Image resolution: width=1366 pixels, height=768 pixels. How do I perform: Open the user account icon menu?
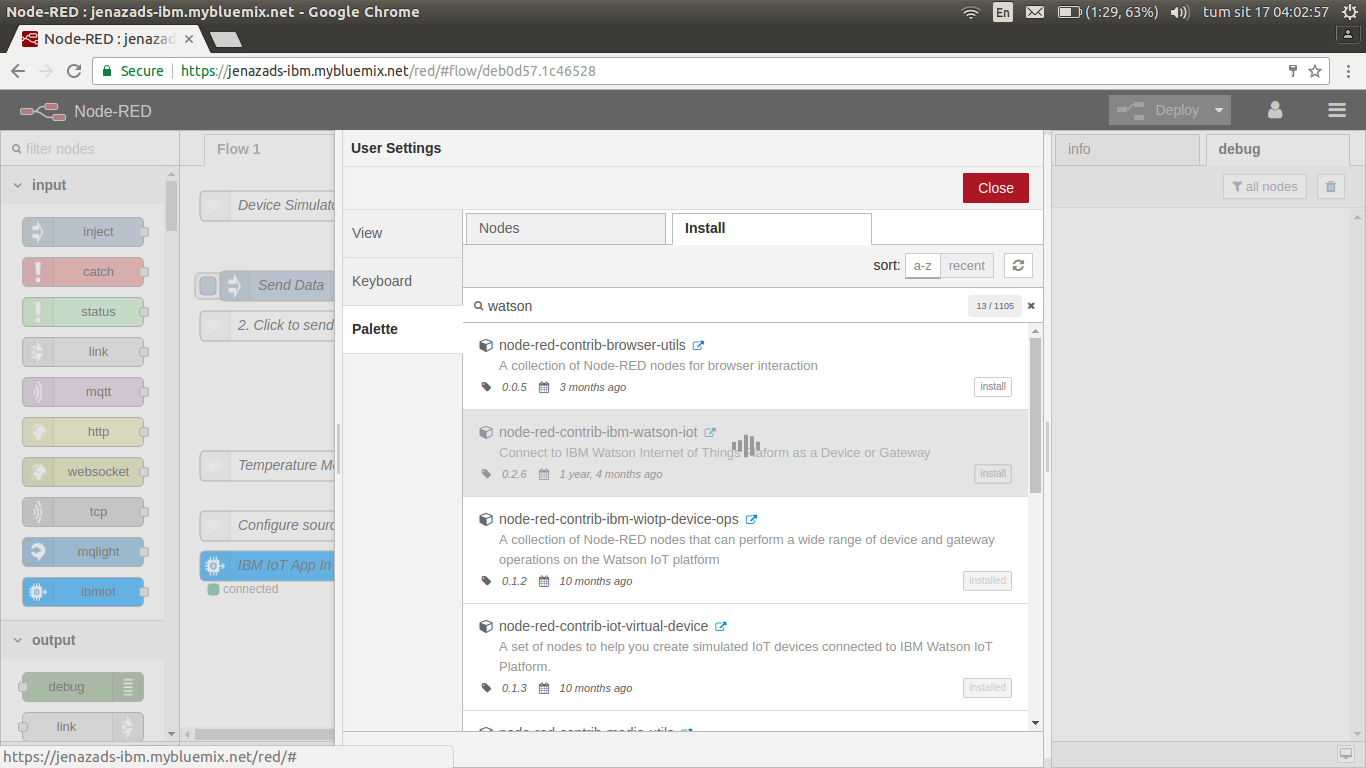tap(1275, 110)
